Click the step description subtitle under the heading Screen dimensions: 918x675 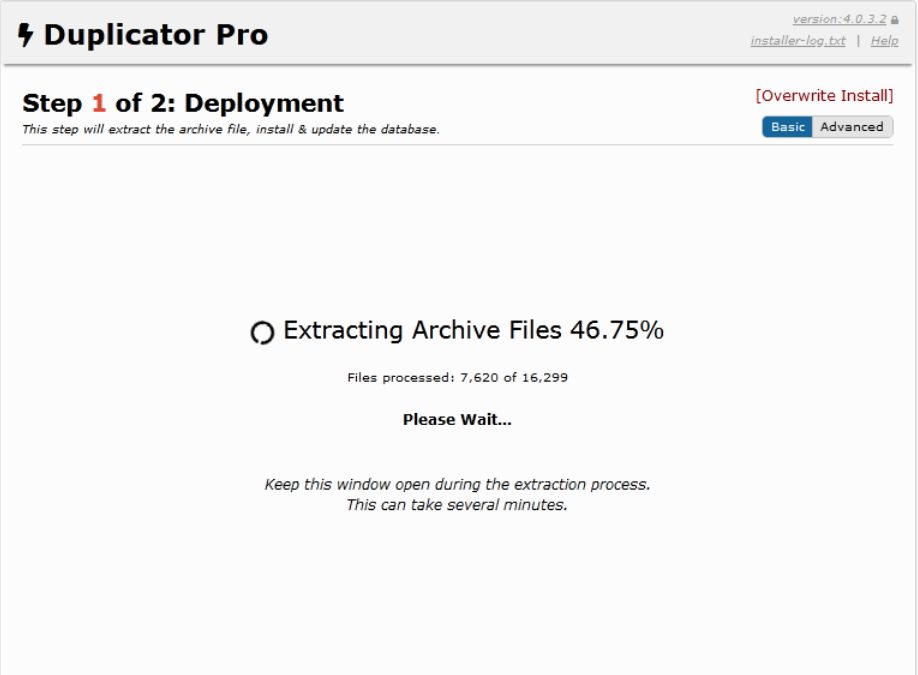(x=231, y=129)
